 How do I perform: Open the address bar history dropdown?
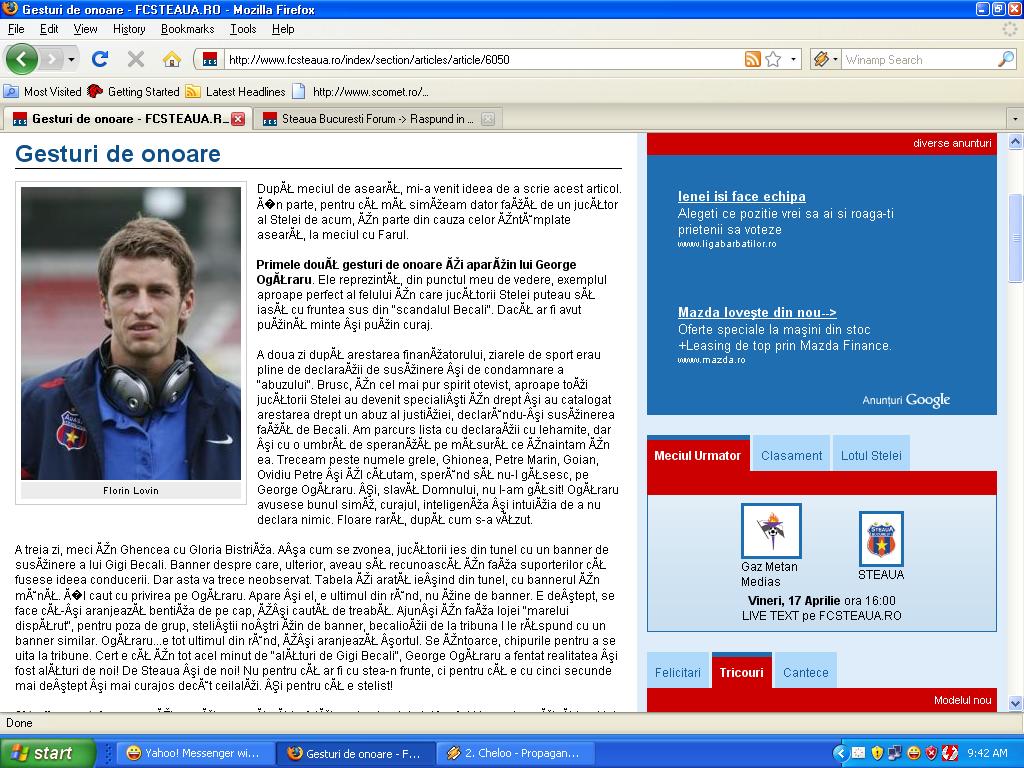point(794,59)
